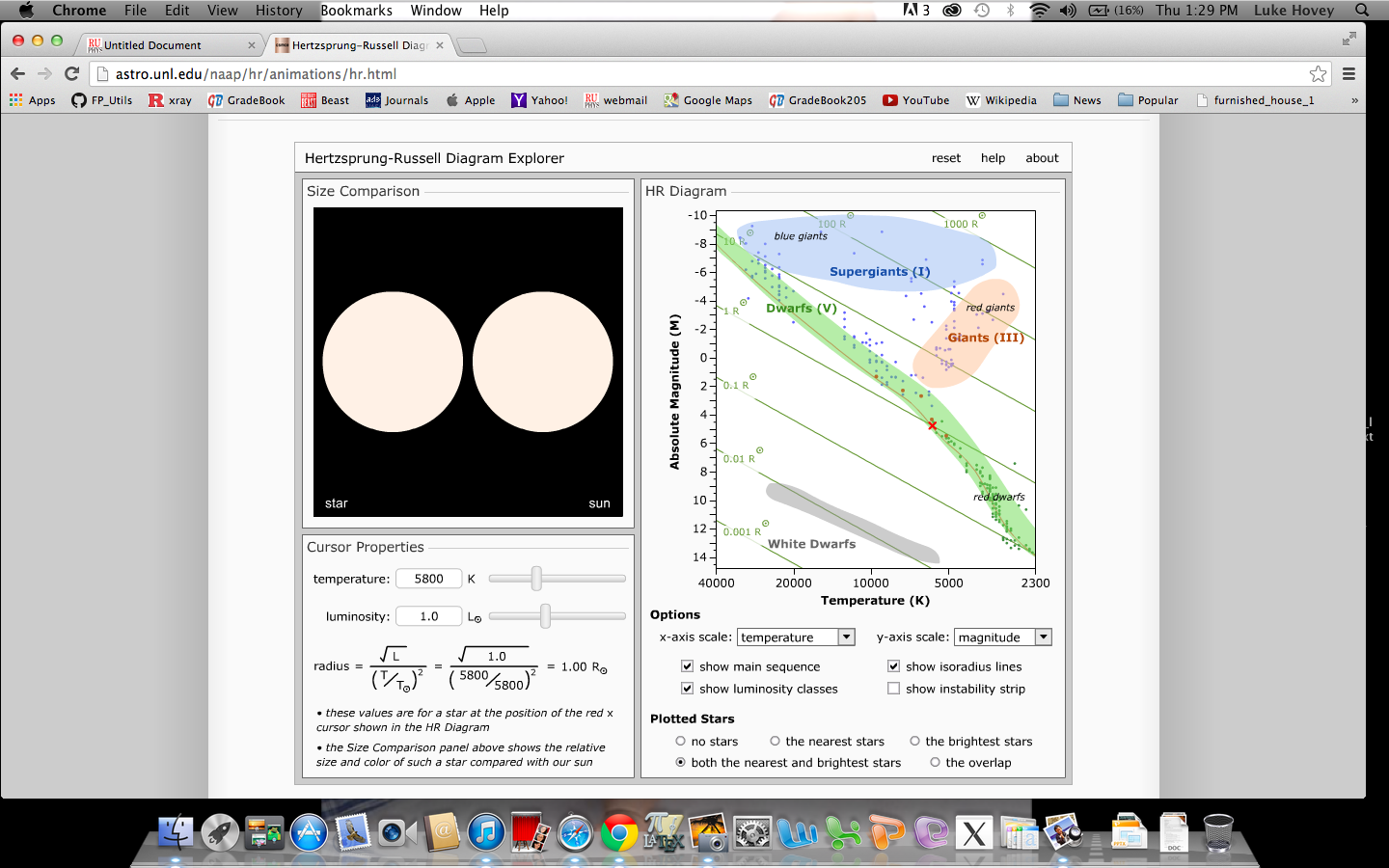Click the volume icon in menu bar
The width and height of the screenshot is (1389, 868).
coord(1068,10)
